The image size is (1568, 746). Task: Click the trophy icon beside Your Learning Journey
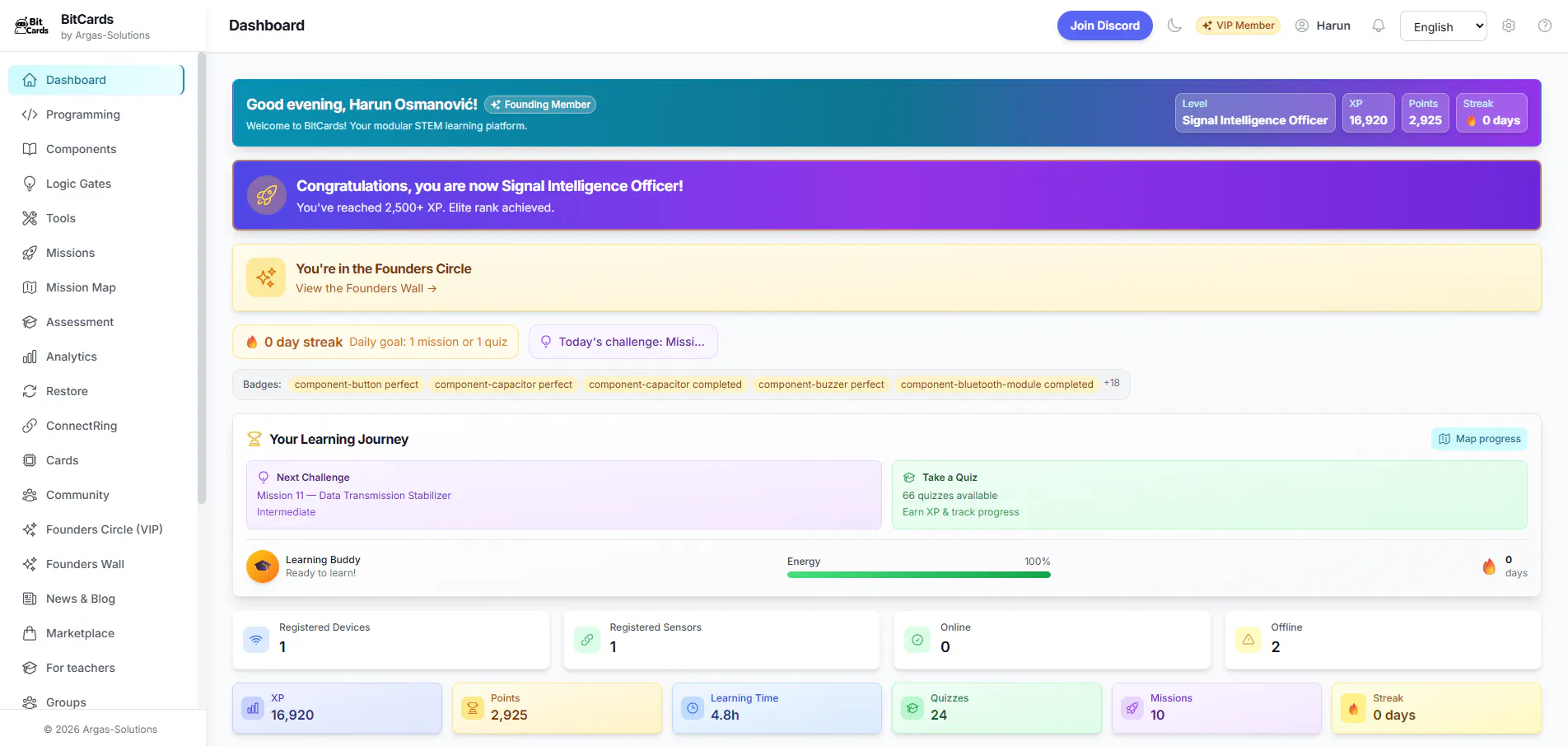pyautogui.click(x=254, y=439)
